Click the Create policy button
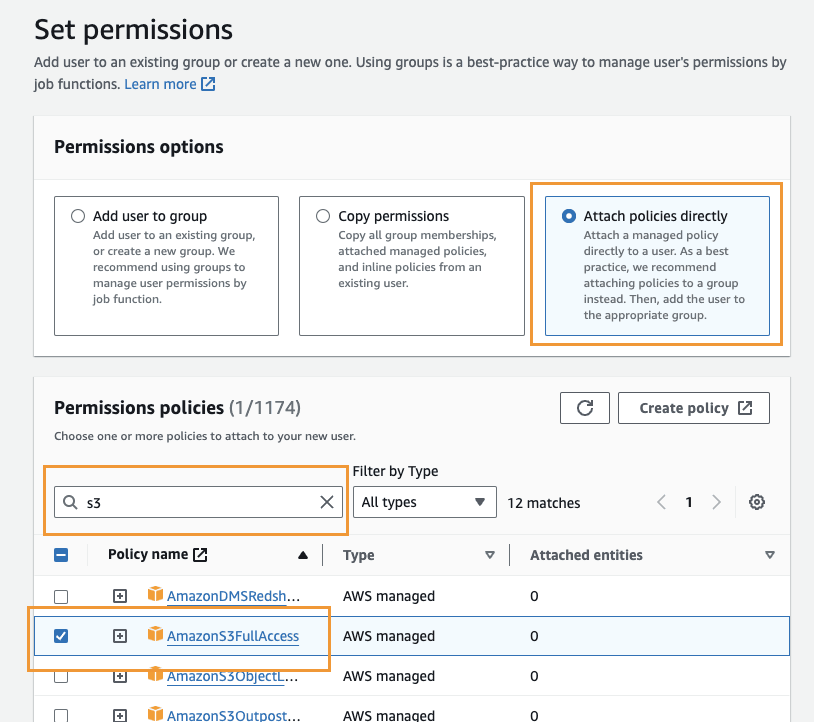This screenshot has width=814, height=722. pyautogui.click(x=693, y=408)
